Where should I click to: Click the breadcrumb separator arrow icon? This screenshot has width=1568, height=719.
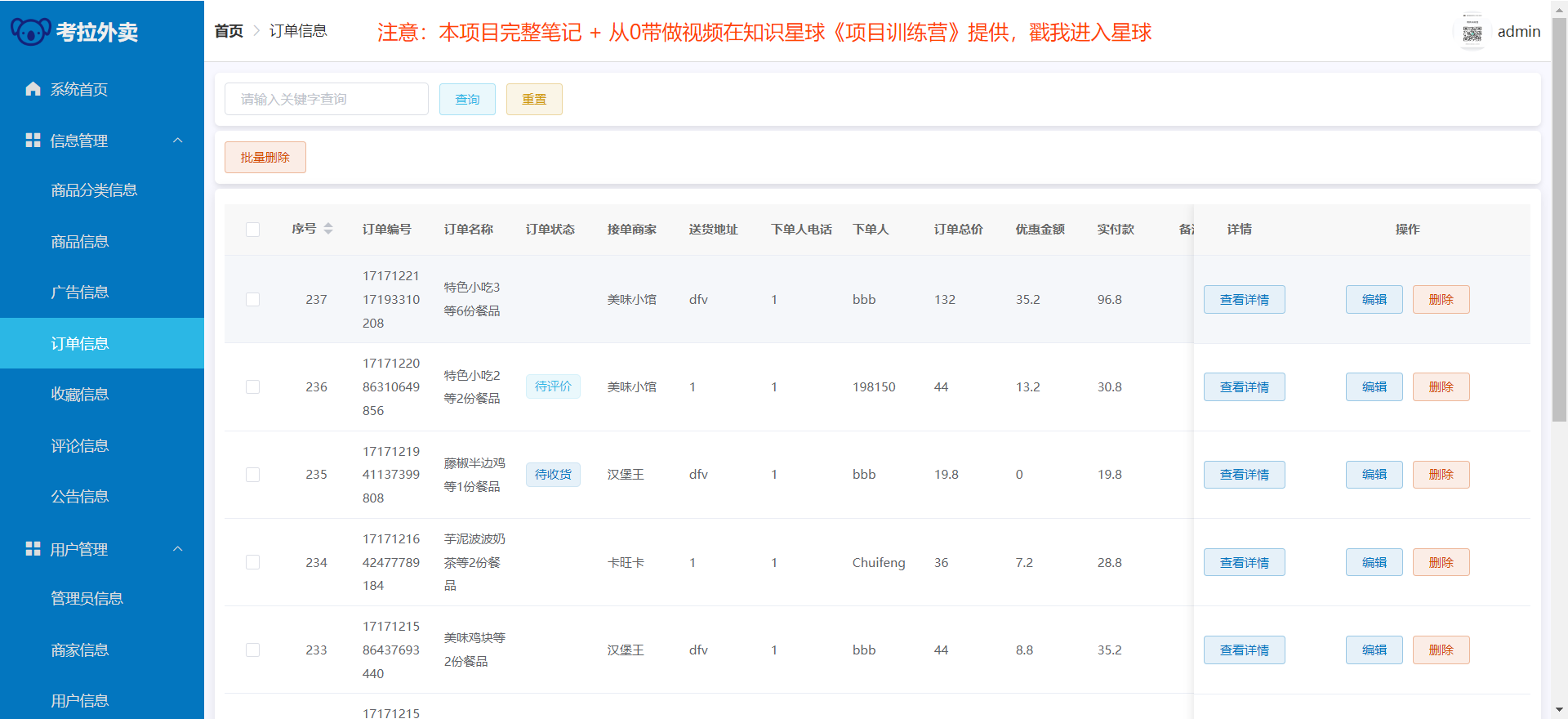click(256, 31)
